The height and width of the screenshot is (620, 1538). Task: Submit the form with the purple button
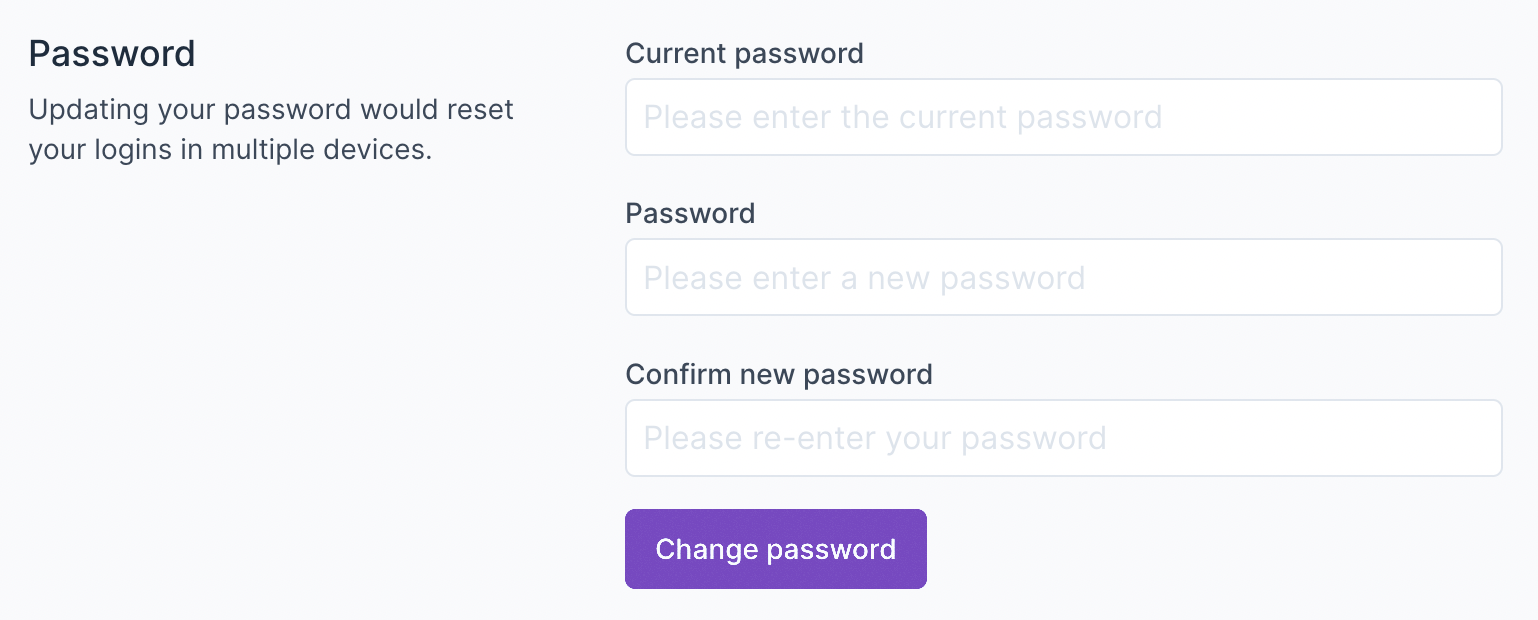click(x=775, y=549)
